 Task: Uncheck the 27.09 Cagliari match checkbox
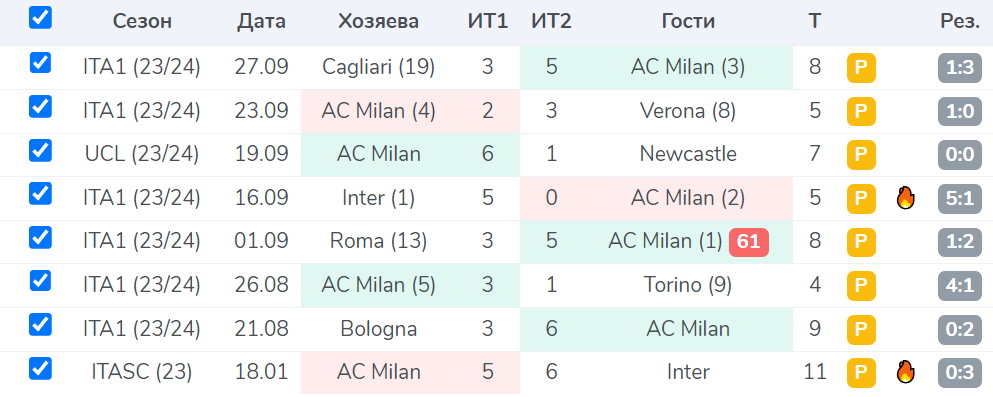(41, 63)
